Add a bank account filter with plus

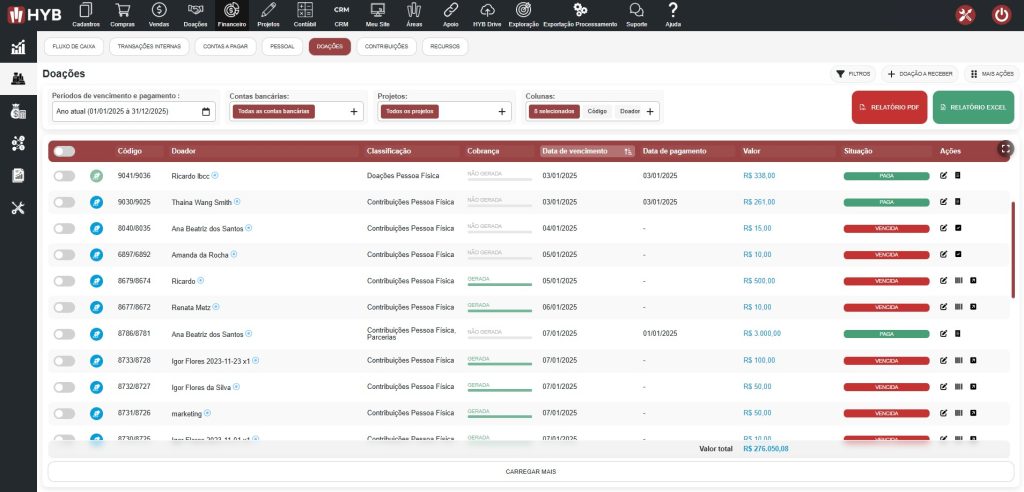click(x=353, y=112)
